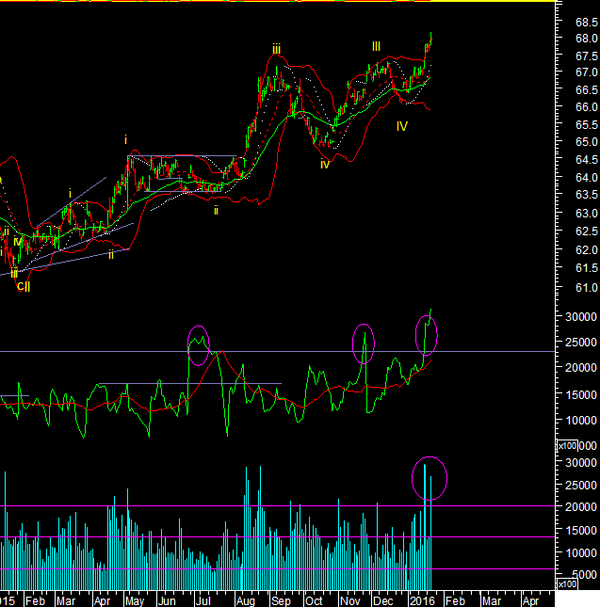The image size is (600, 607).
Task: Select the July magenta circle on the indicator
Action: coord(198,344)
